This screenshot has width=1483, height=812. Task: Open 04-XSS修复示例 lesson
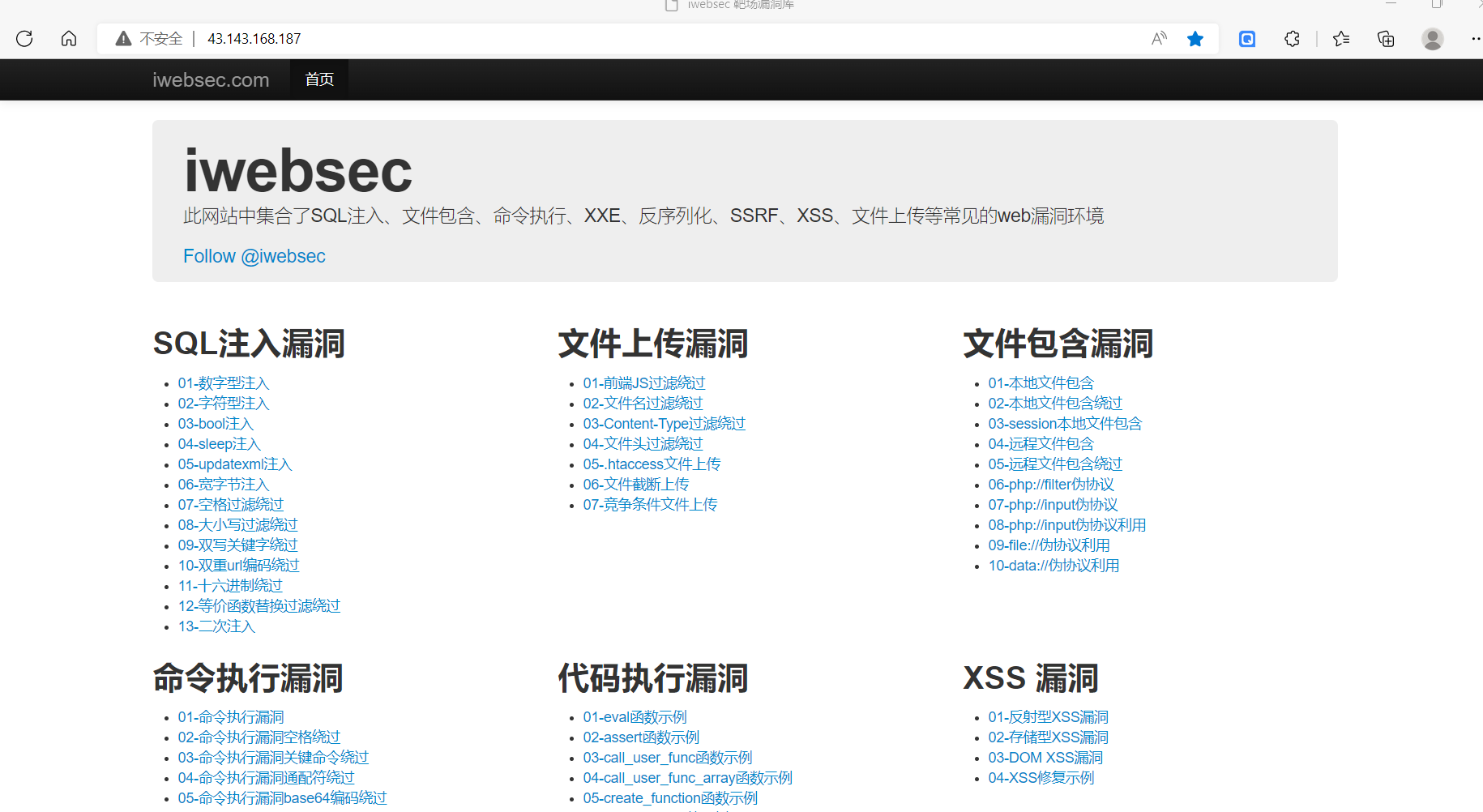click(x=1041, y=778)
